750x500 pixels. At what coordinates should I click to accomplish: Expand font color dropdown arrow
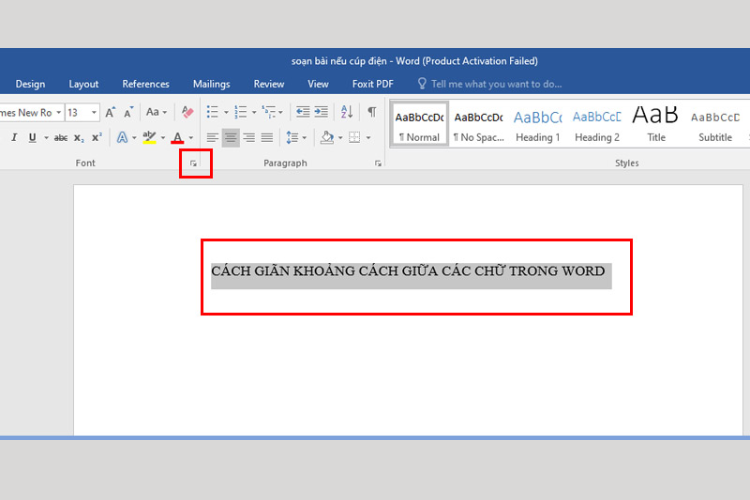191,138
